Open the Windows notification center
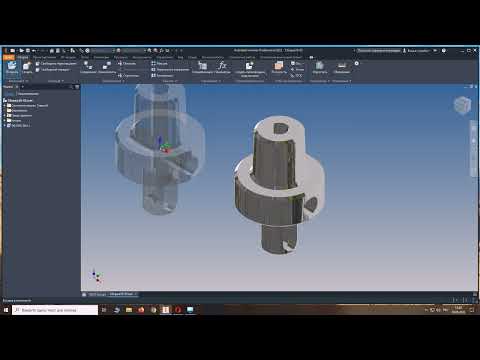The width and height of the screenshot is (480, 360). point(472,310)
